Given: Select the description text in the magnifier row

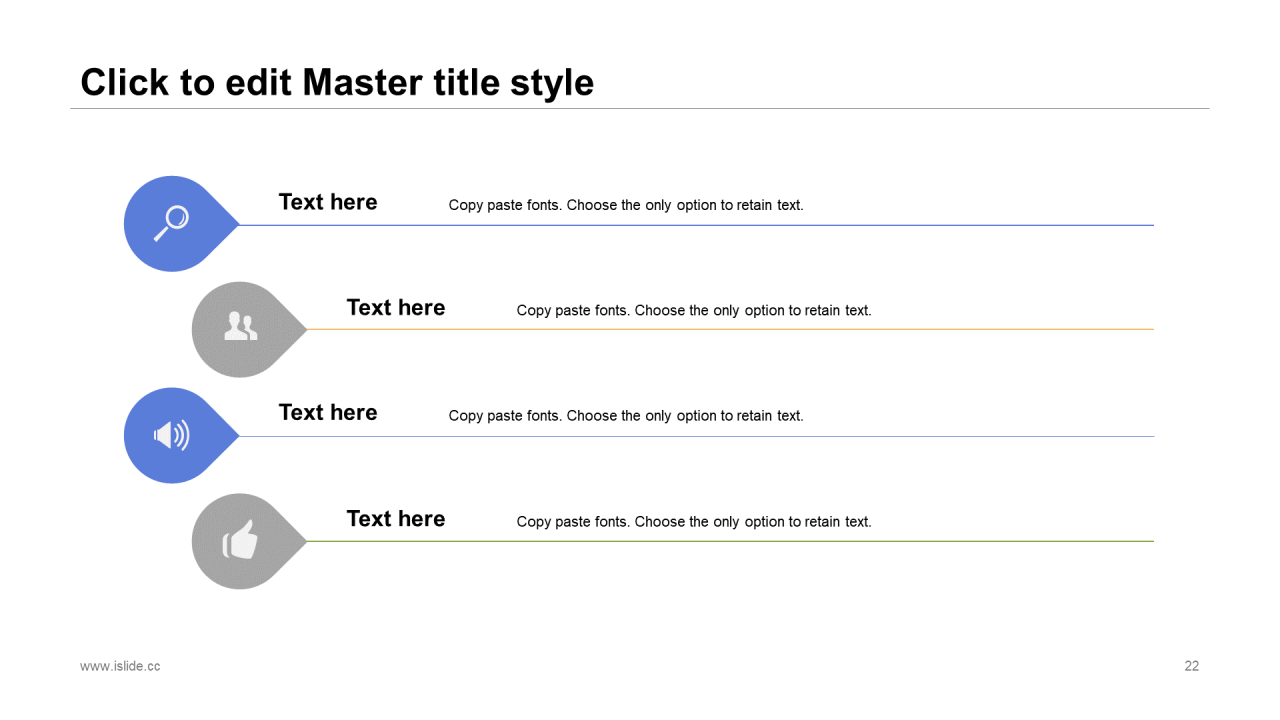Looking at the screenshot, I should coord(626,205).
